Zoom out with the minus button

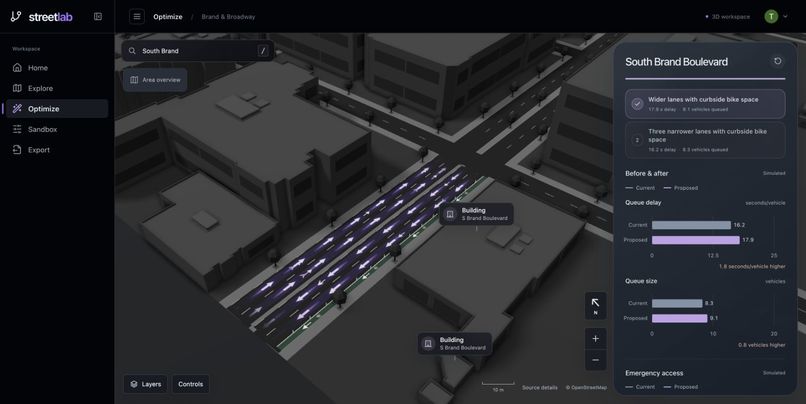(595, 360)
